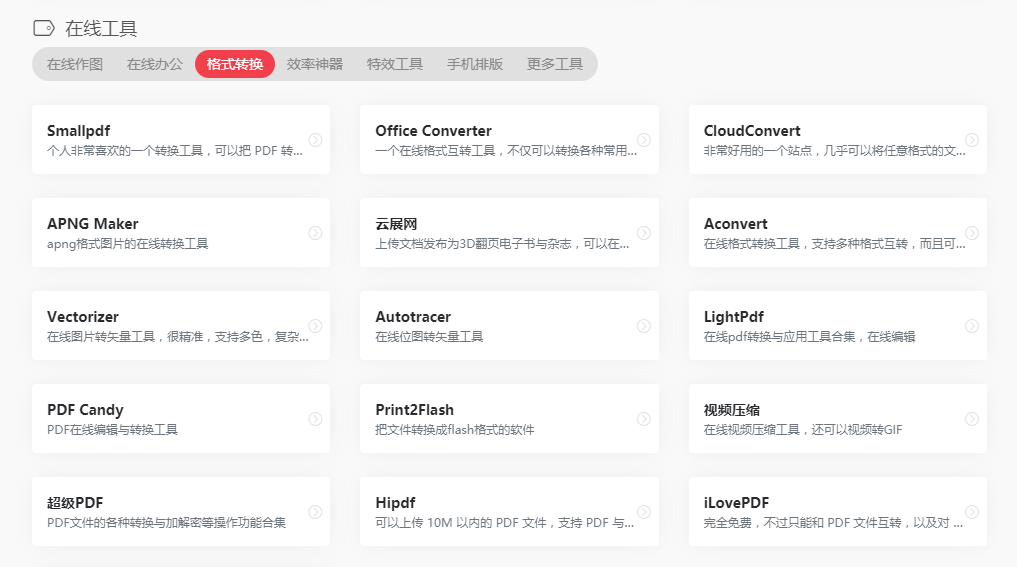
Task: Click the 在线工具 section heading
Action: pyautogui.click(x=101, y=29)
